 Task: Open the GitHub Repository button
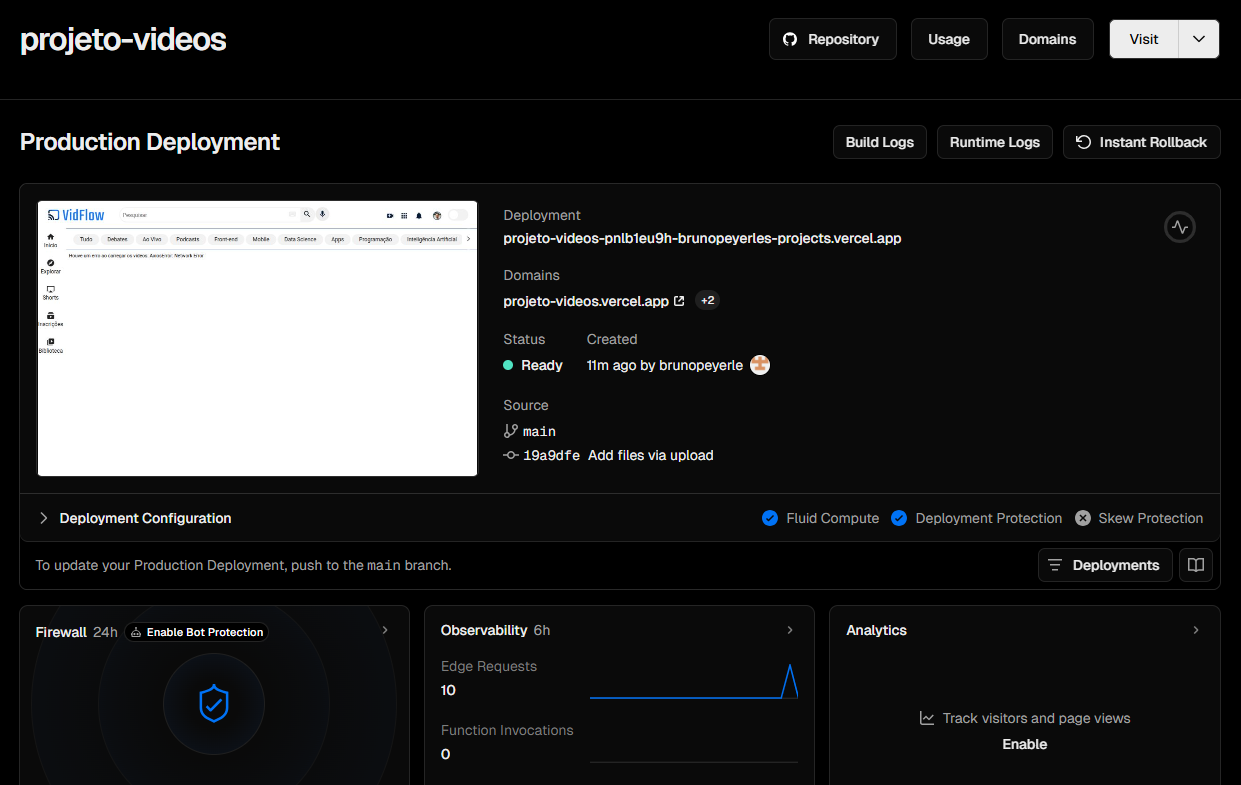833,39
